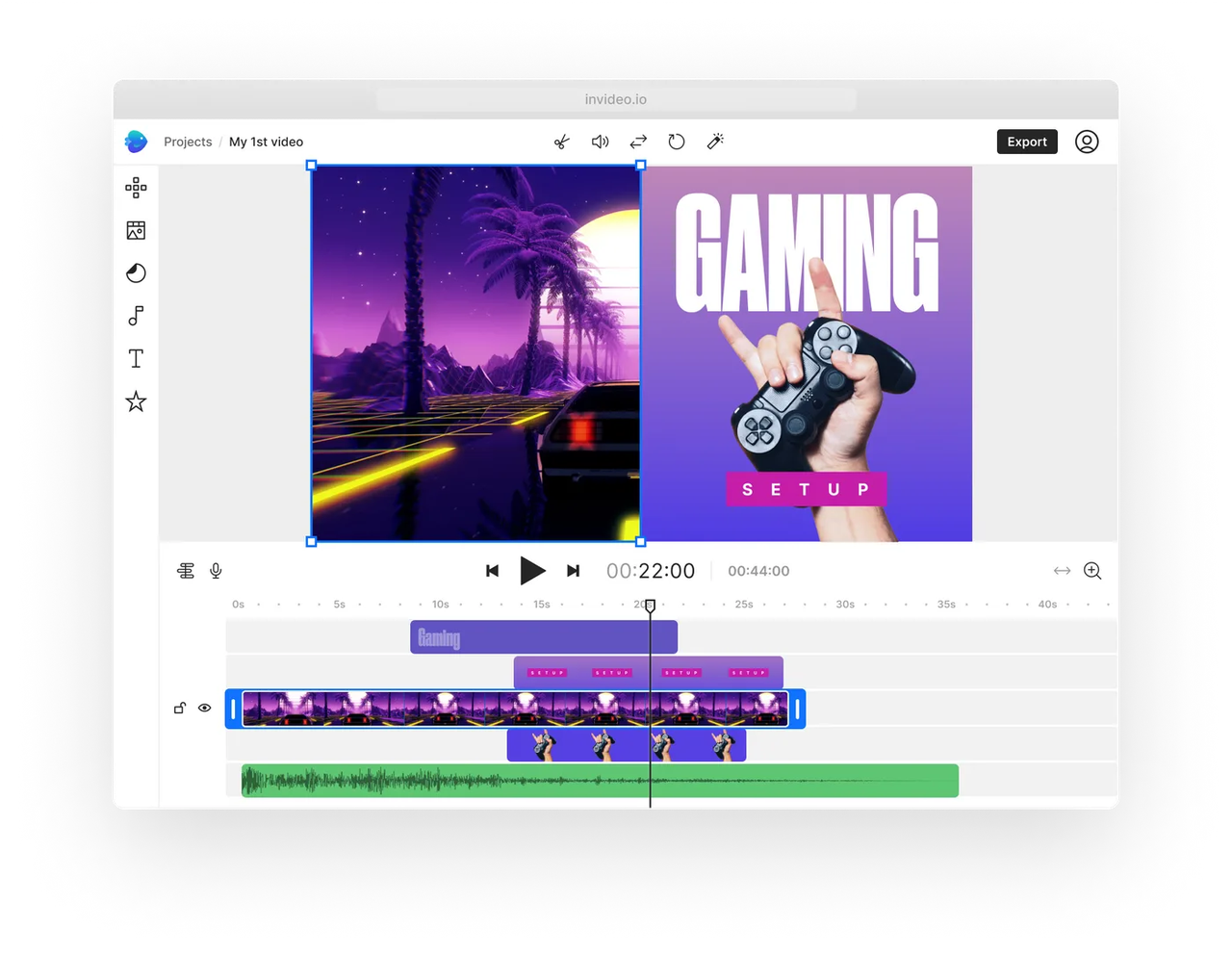Click the magic wand enhance icon
Image resolution: width=1232 pixels, height=955 pixels.
pos(715,142)
